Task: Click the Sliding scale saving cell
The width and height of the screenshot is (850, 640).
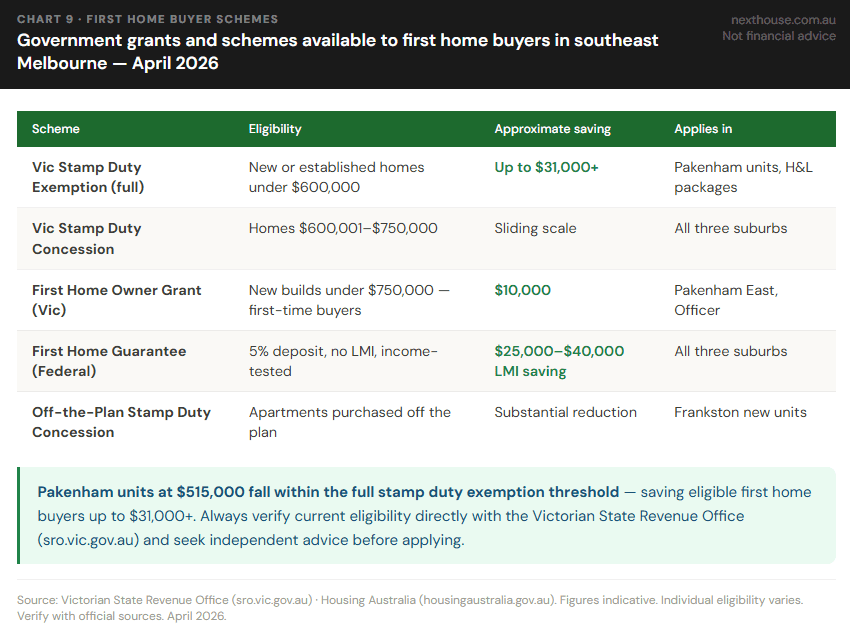Action: (x=535, y=228)
